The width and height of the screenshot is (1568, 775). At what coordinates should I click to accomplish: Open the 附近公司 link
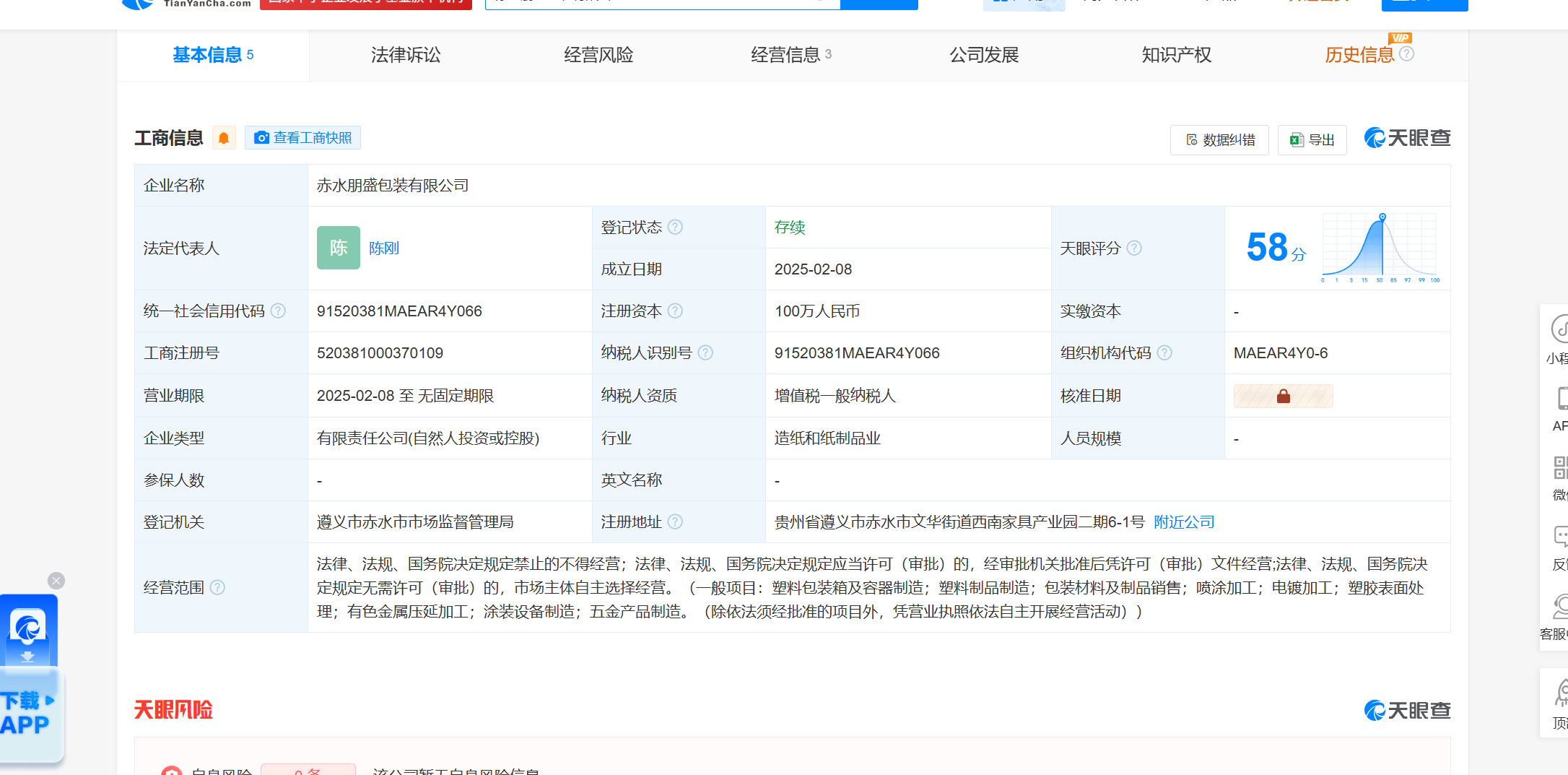1184,522
